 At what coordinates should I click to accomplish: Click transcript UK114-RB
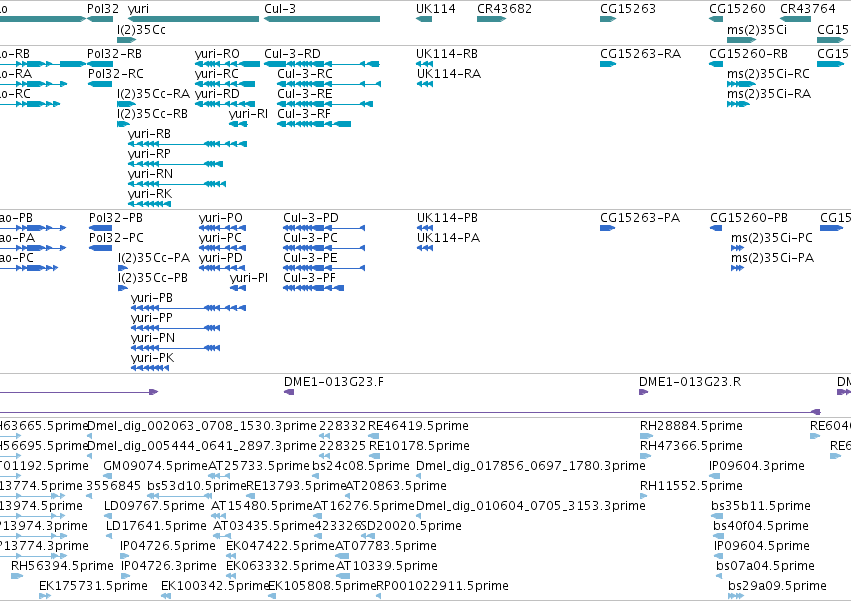(x=424, y=64)
